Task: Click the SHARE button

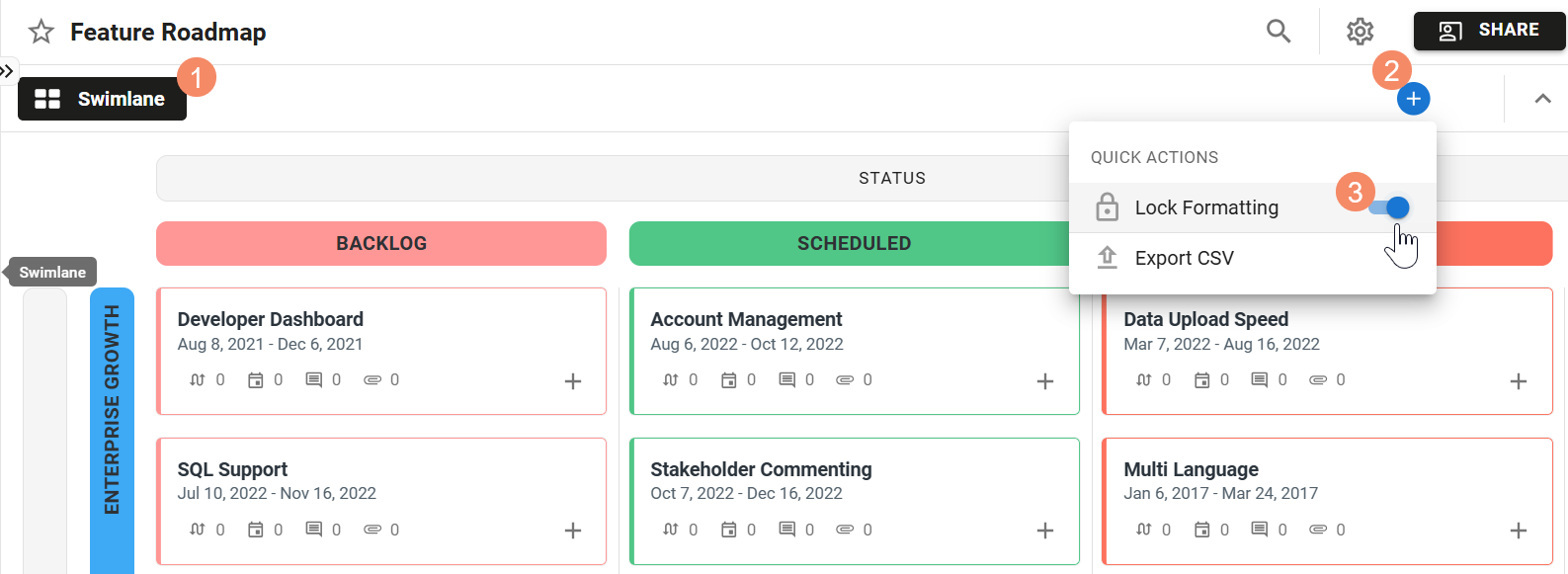Action: pos(1489,31)
